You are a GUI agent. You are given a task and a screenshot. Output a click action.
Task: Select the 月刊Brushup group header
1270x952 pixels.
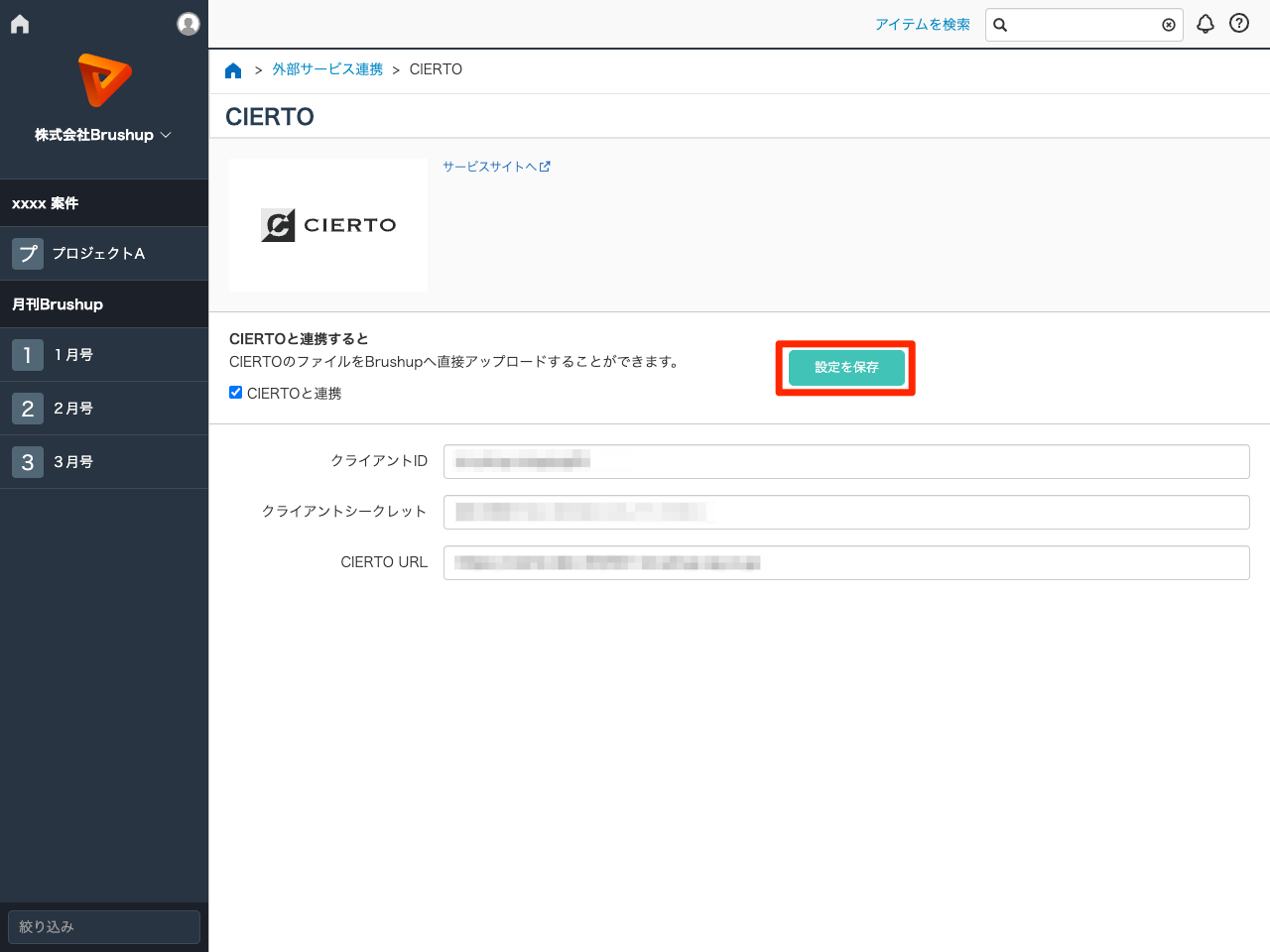click(x=104, y=304)
